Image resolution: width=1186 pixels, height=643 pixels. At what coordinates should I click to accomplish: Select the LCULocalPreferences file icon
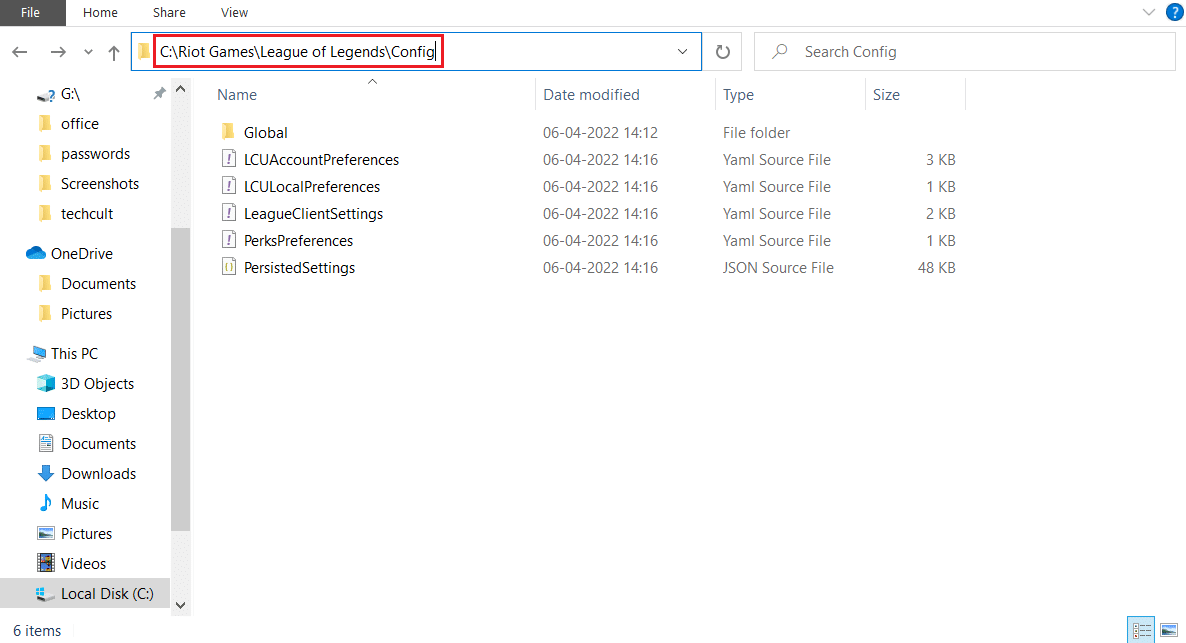point(228,186)
